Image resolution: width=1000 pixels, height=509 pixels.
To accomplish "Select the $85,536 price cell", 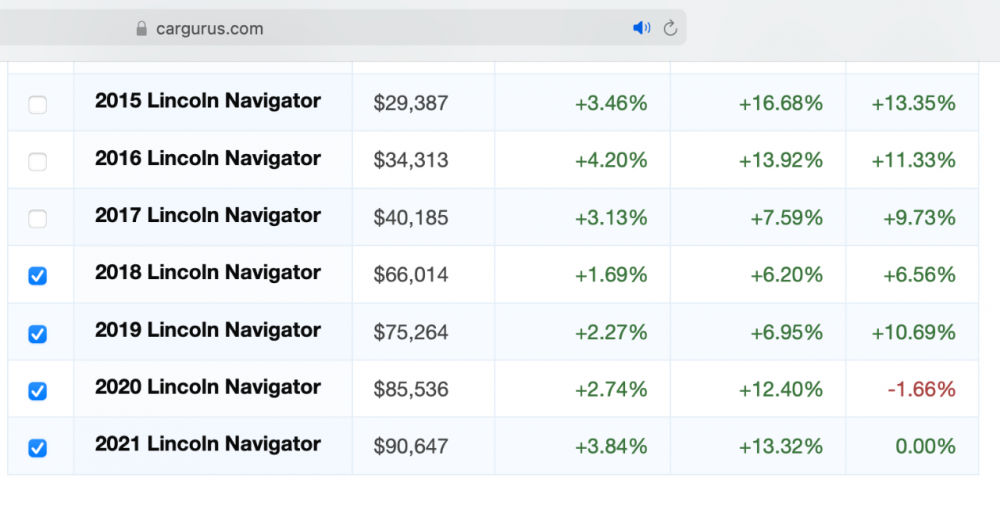I will point(411,390).
